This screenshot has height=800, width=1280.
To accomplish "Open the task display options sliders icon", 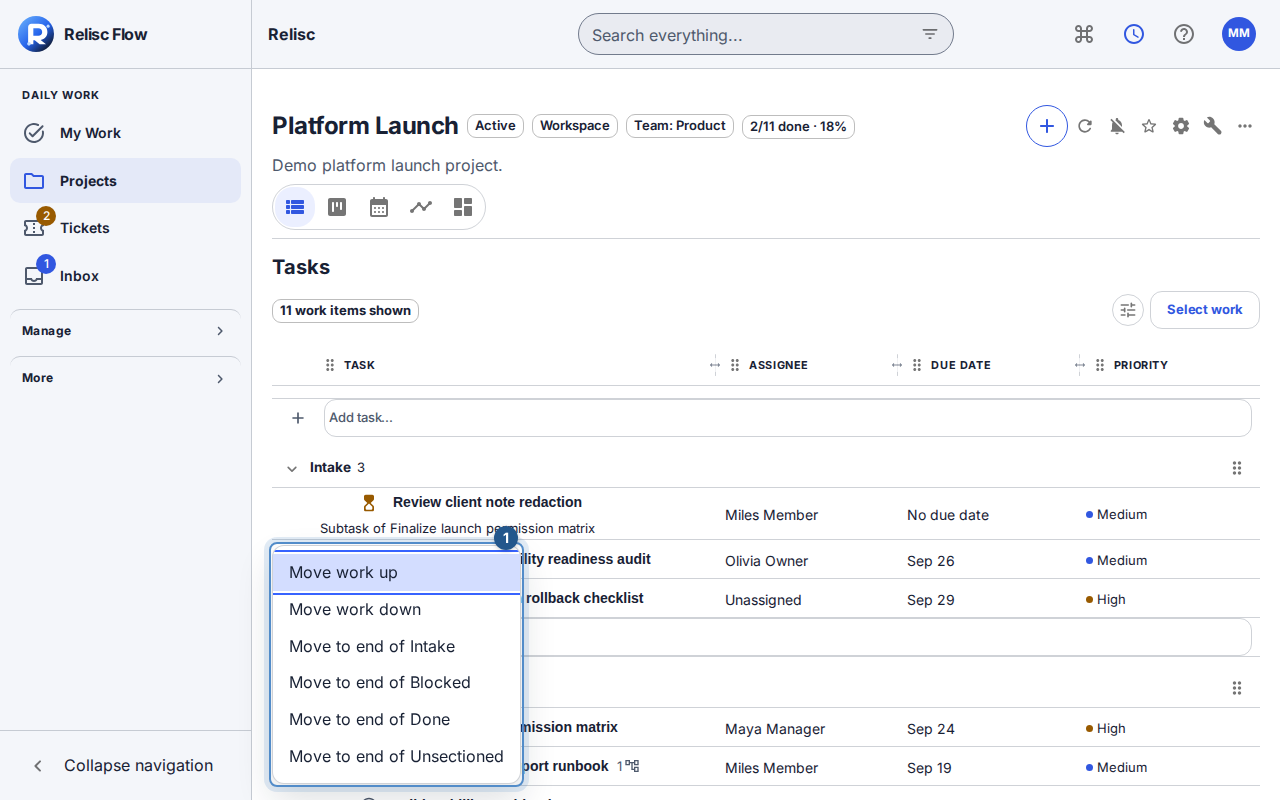I will pyautogui.click(x=1128, y=310).
